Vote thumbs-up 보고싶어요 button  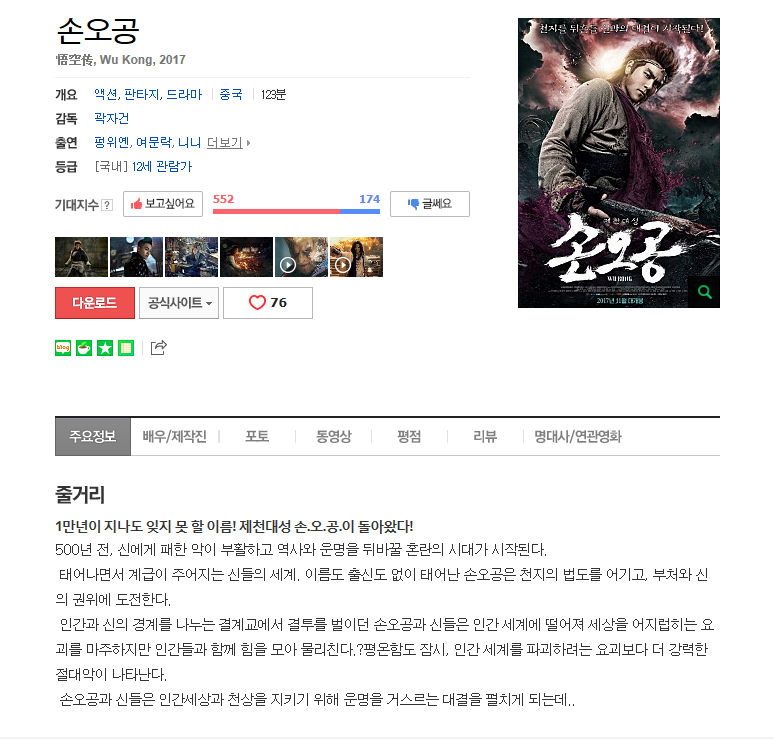pos(163,204)
